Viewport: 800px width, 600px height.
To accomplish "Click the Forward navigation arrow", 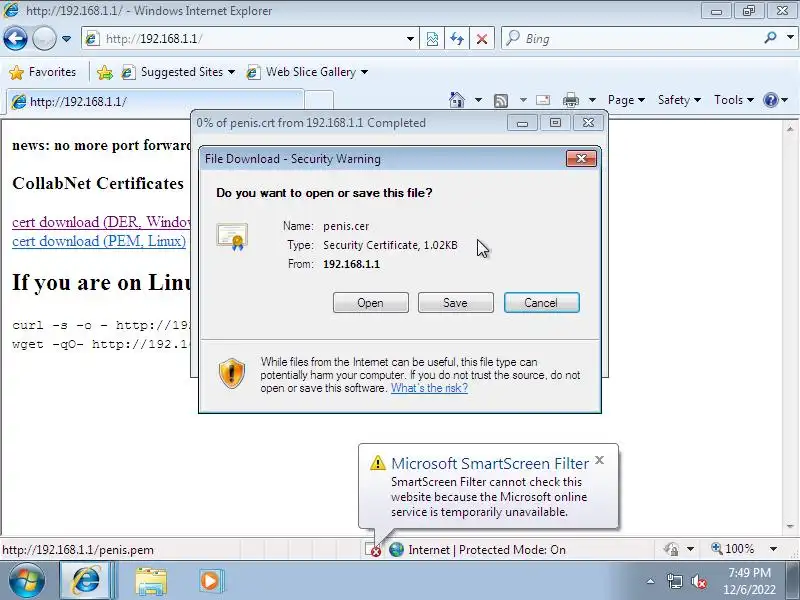I will pyautogui.click(x=44, y=38).
